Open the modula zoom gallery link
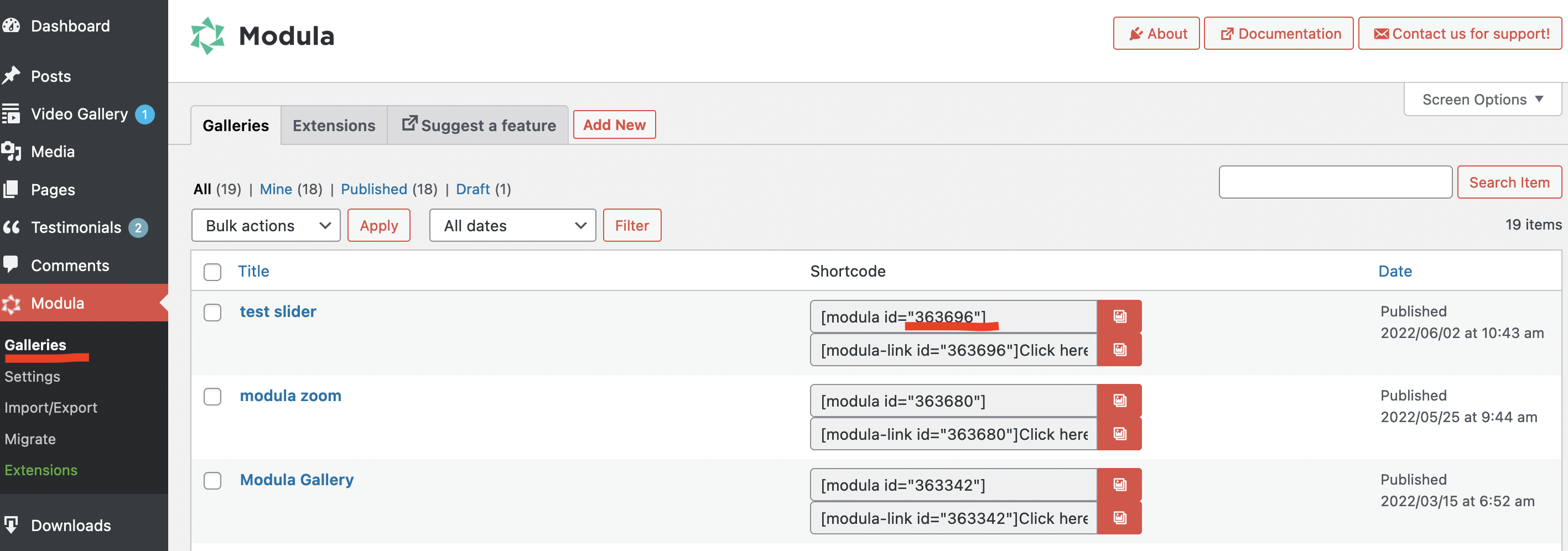Screen dimensions: 1568x551 tap(290, 396)
